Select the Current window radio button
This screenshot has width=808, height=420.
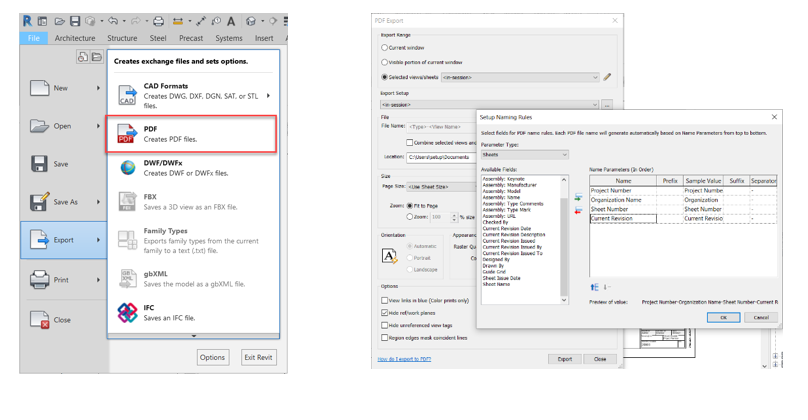click(x=384, y=47)
